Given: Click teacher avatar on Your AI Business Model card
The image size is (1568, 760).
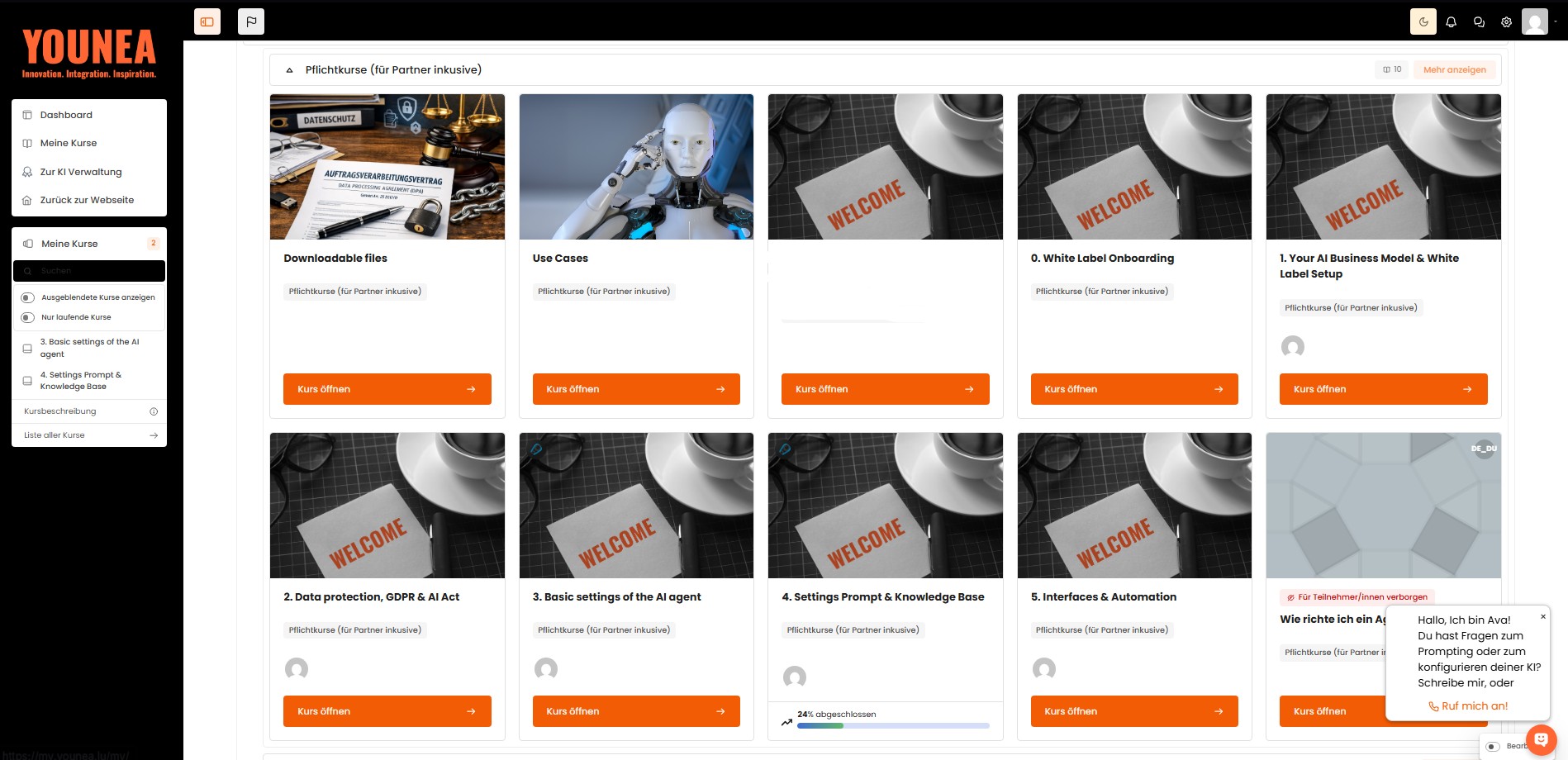Looking at the screenshot, I should pyautogui.click(x=1293, y=347).
